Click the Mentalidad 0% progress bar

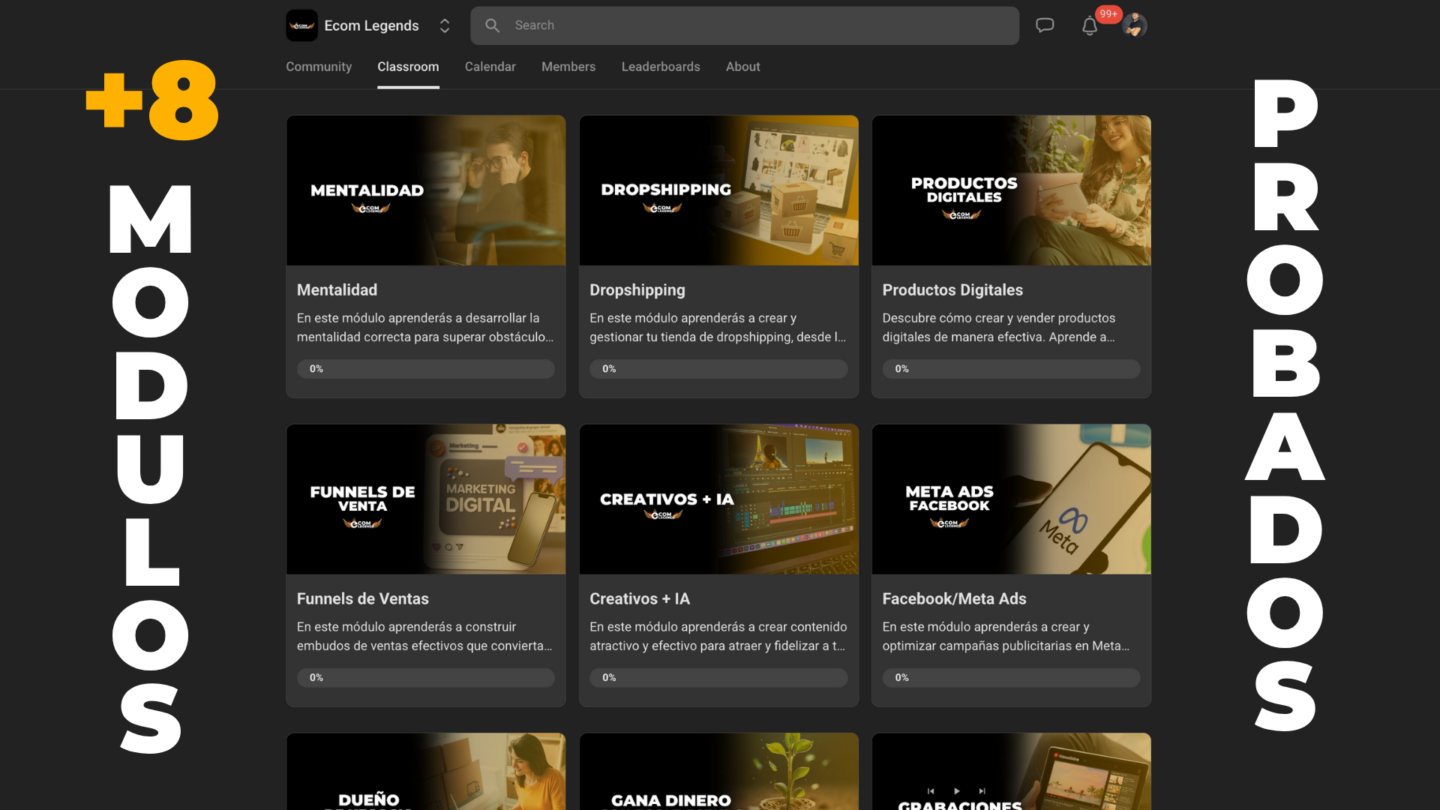(x=426, y=369)
